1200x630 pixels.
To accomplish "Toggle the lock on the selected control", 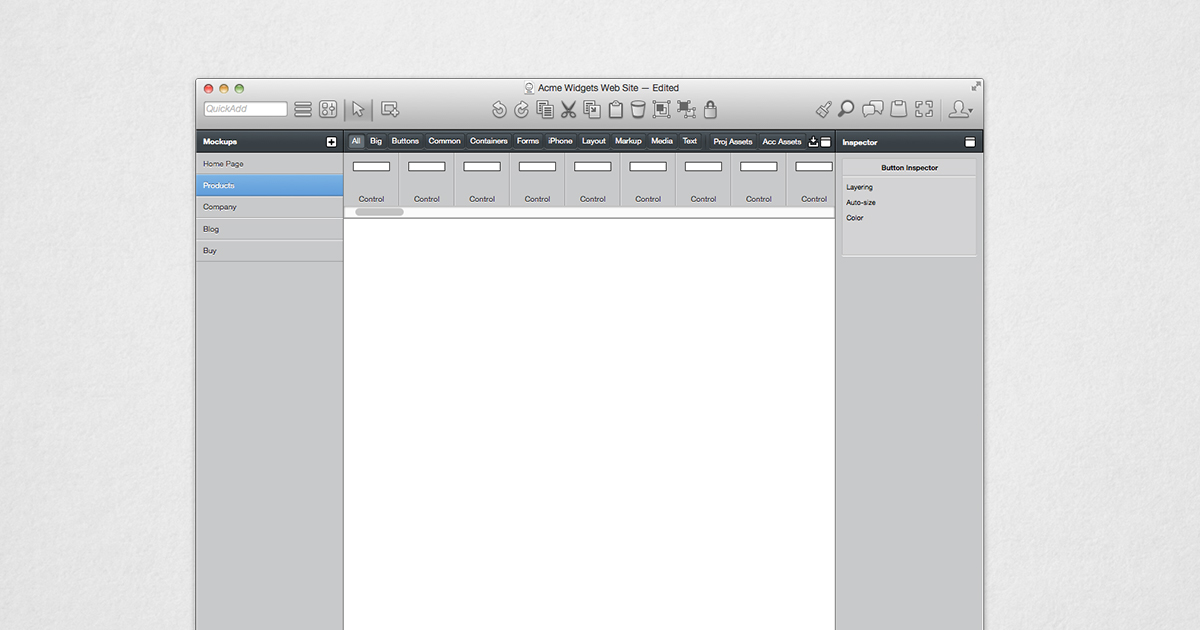I will tap(710, 110).
